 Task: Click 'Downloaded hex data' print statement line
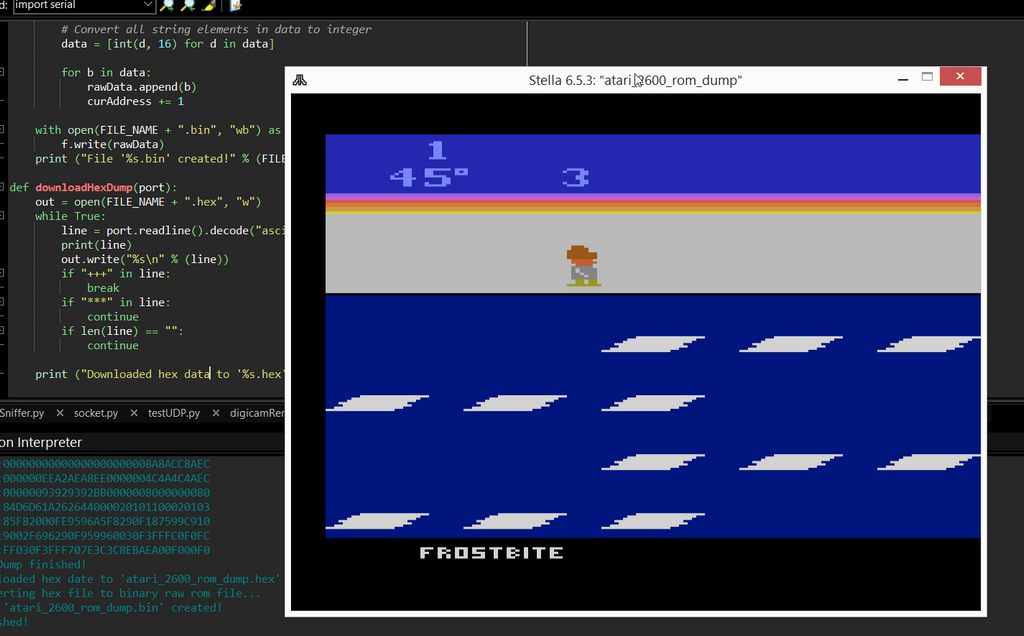click(160, 374)
